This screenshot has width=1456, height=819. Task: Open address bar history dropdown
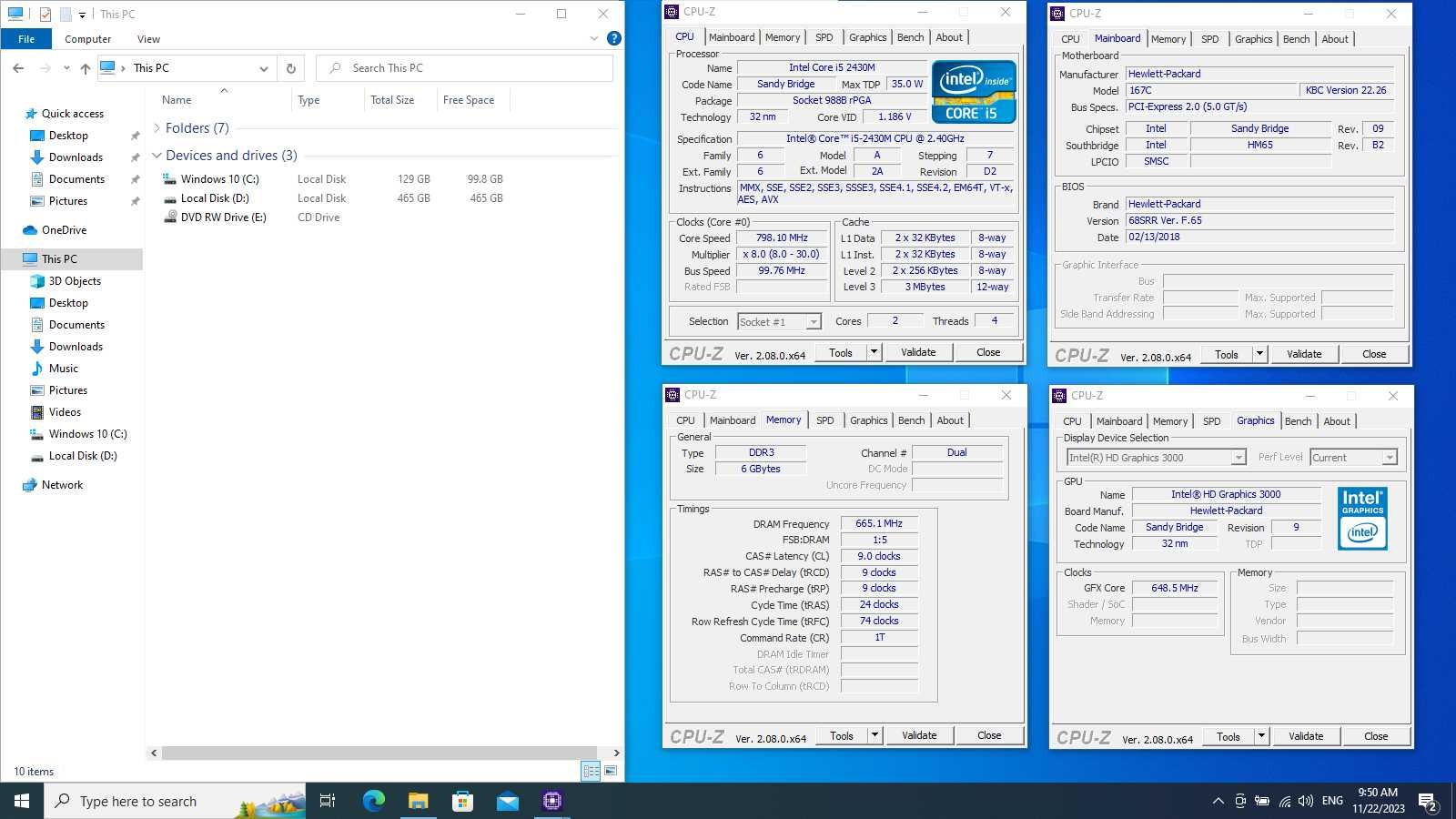tap(263, 68)
